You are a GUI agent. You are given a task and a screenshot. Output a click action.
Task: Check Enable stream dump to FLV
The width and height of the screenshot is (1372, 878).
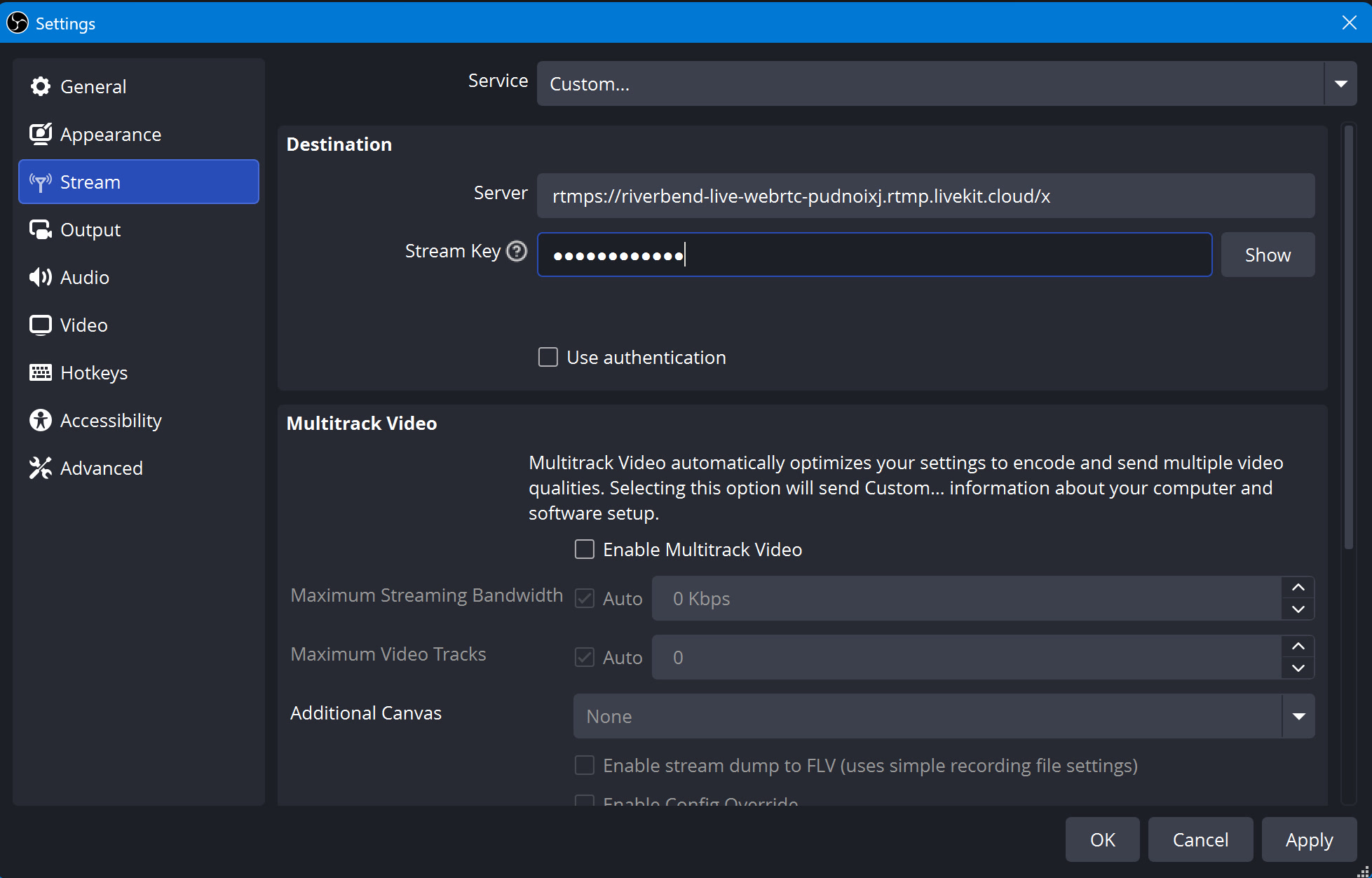(585, 765)
